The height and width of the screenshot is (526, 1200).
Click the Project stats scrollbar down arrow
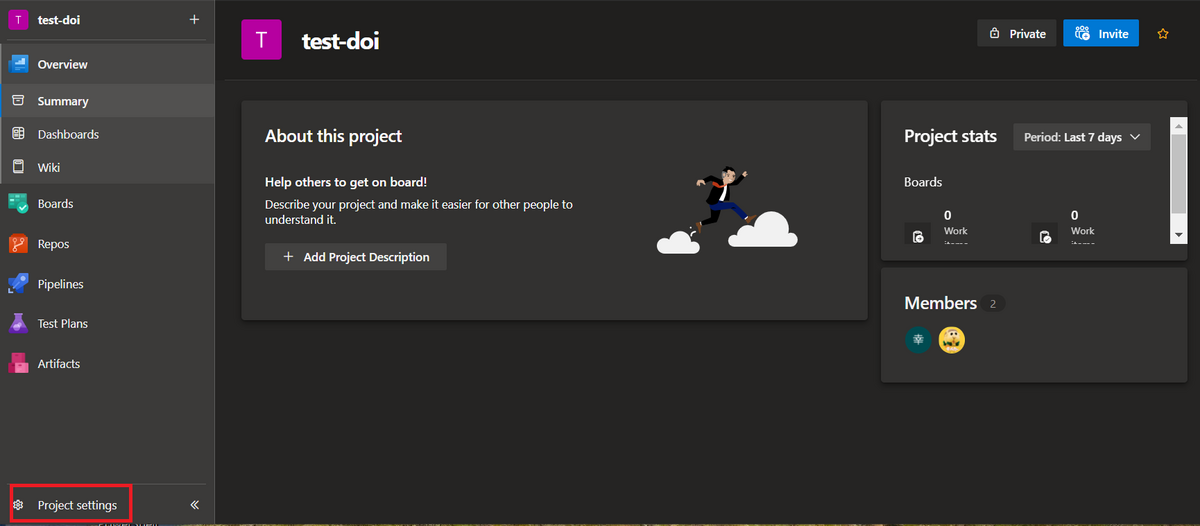coord(1179,235)
